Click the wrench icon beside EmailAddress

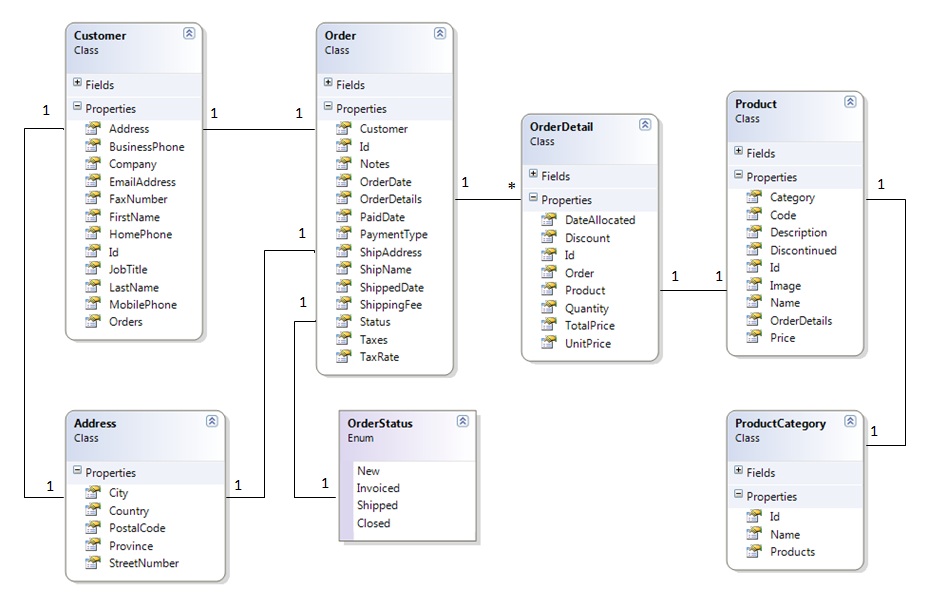pyautogui.click(x=92, y=182)
